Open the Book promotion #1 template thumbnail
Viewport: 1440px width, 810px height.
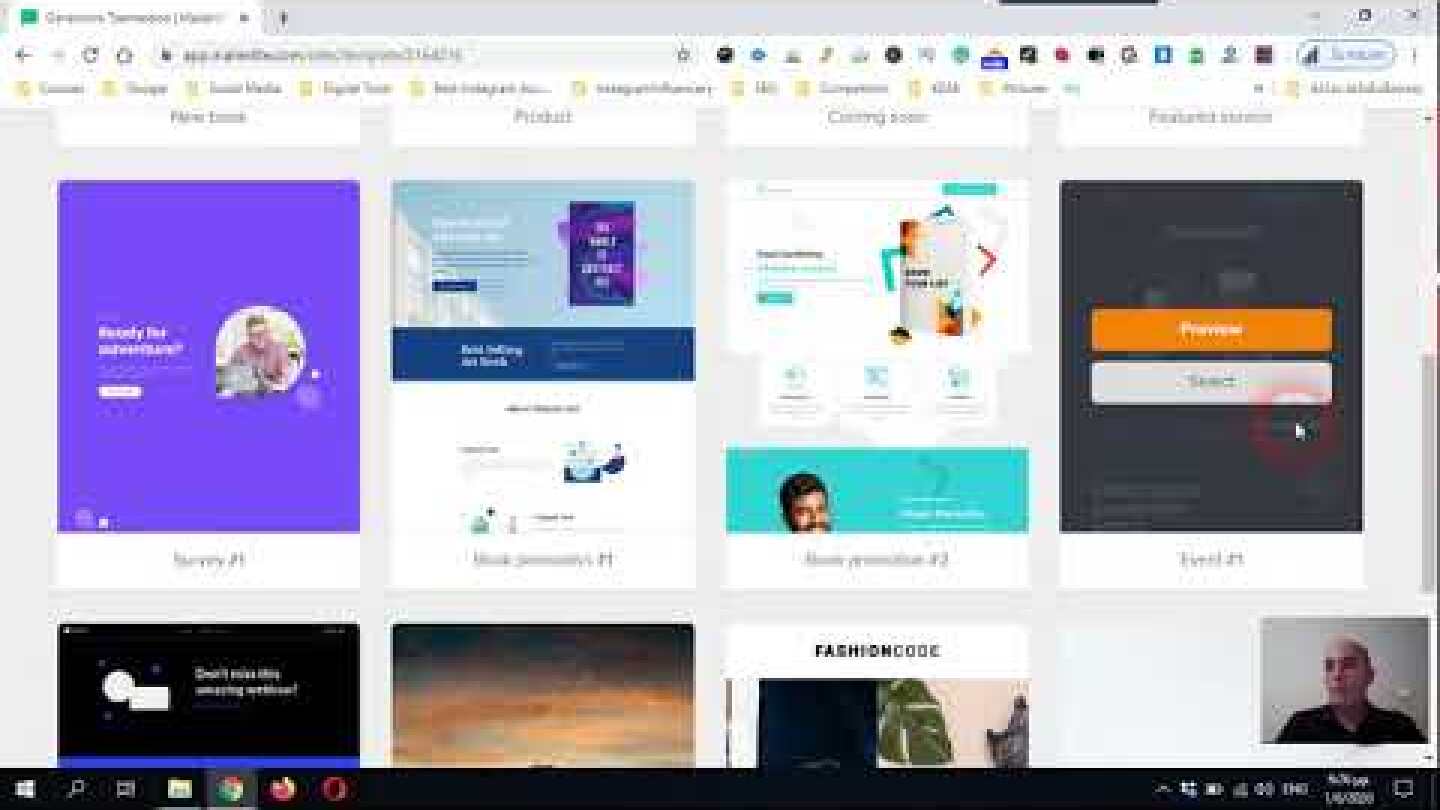pos(543,356)
